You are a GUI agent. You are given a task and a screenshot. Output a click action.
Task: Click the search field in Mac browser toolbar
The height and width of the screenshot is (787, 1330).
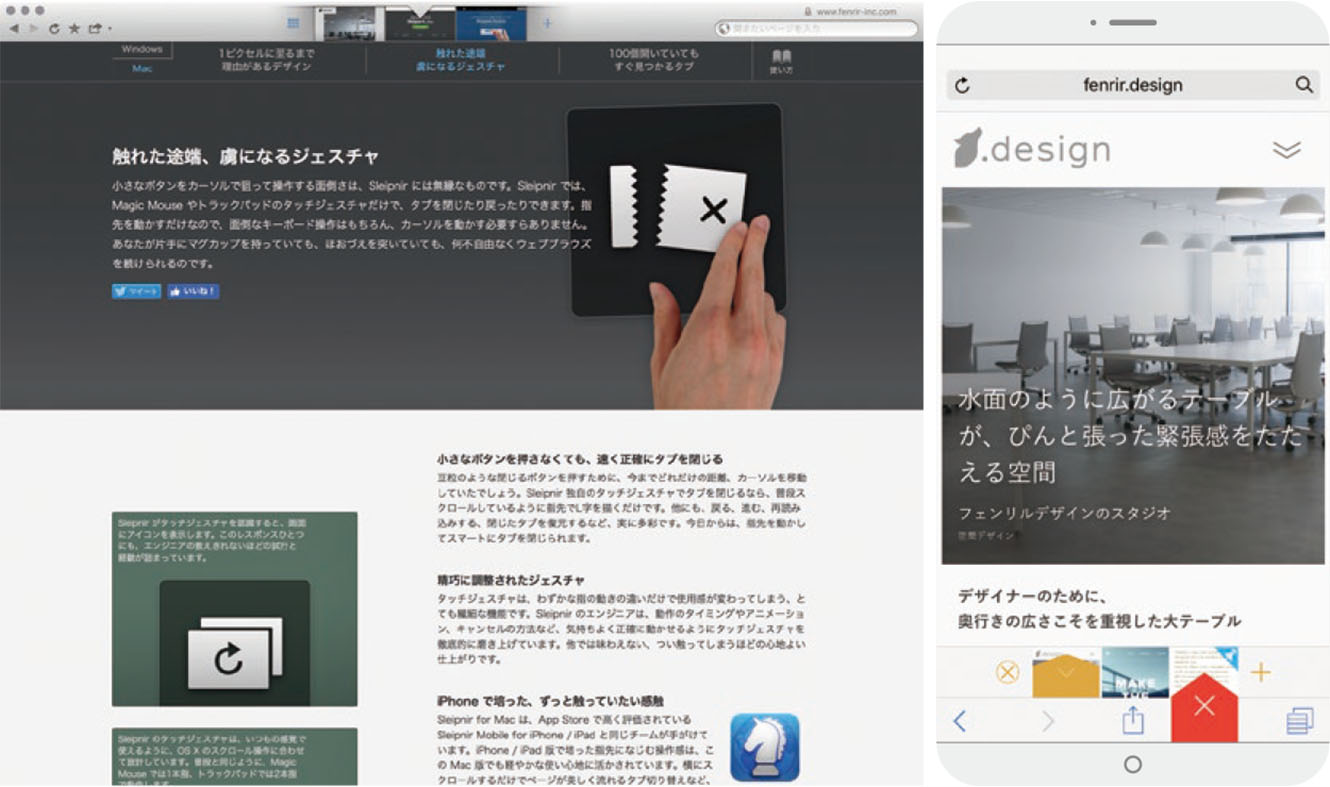click(x=817, y=29)
